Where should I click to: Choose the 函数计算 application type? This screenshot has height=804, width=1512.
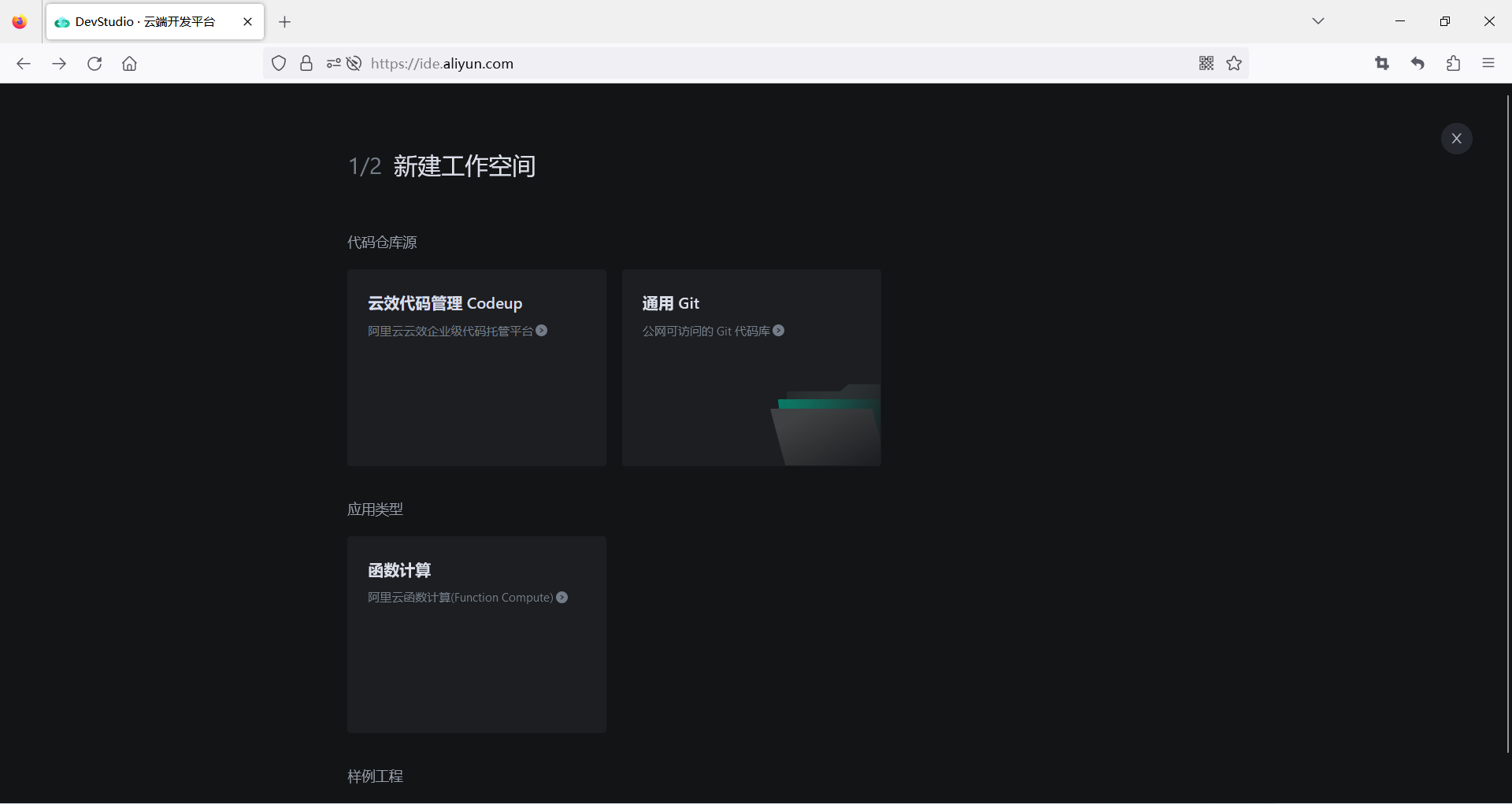pyautogui.click(x=476, y=635)
